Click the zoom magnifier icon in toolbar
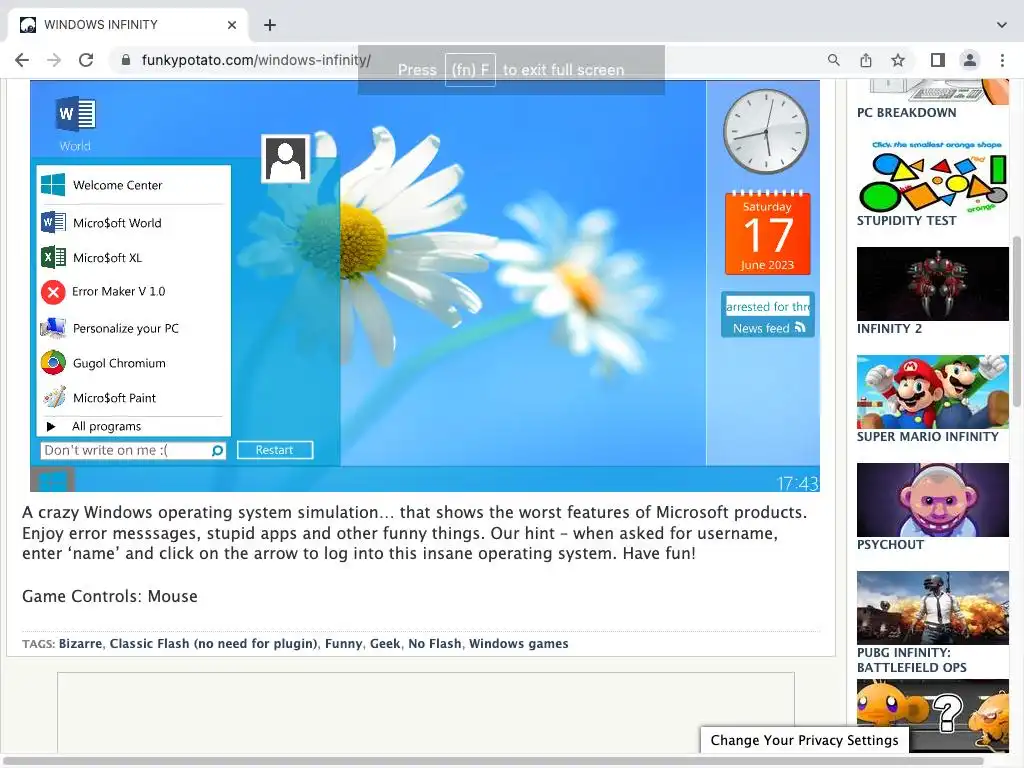 834,60
